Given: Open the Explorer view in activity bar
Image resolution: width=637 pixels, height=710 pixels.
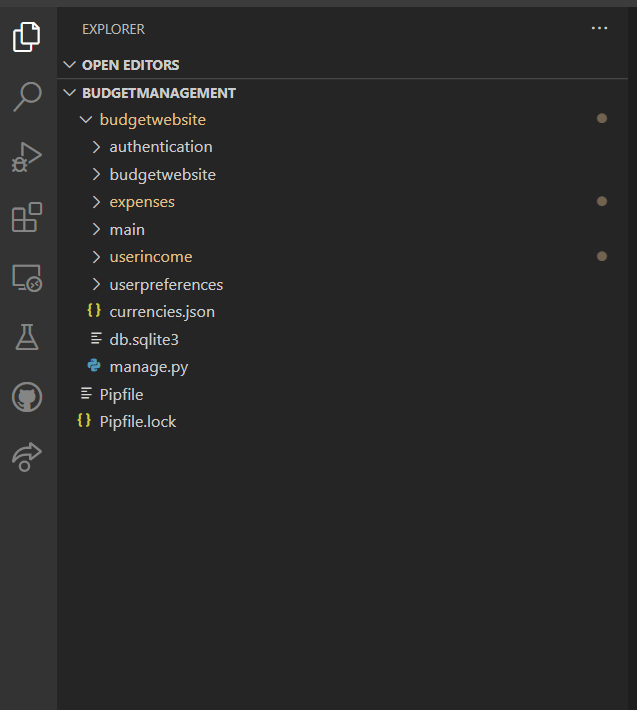Looking at the screenshot, I should (x=27, y=37).
